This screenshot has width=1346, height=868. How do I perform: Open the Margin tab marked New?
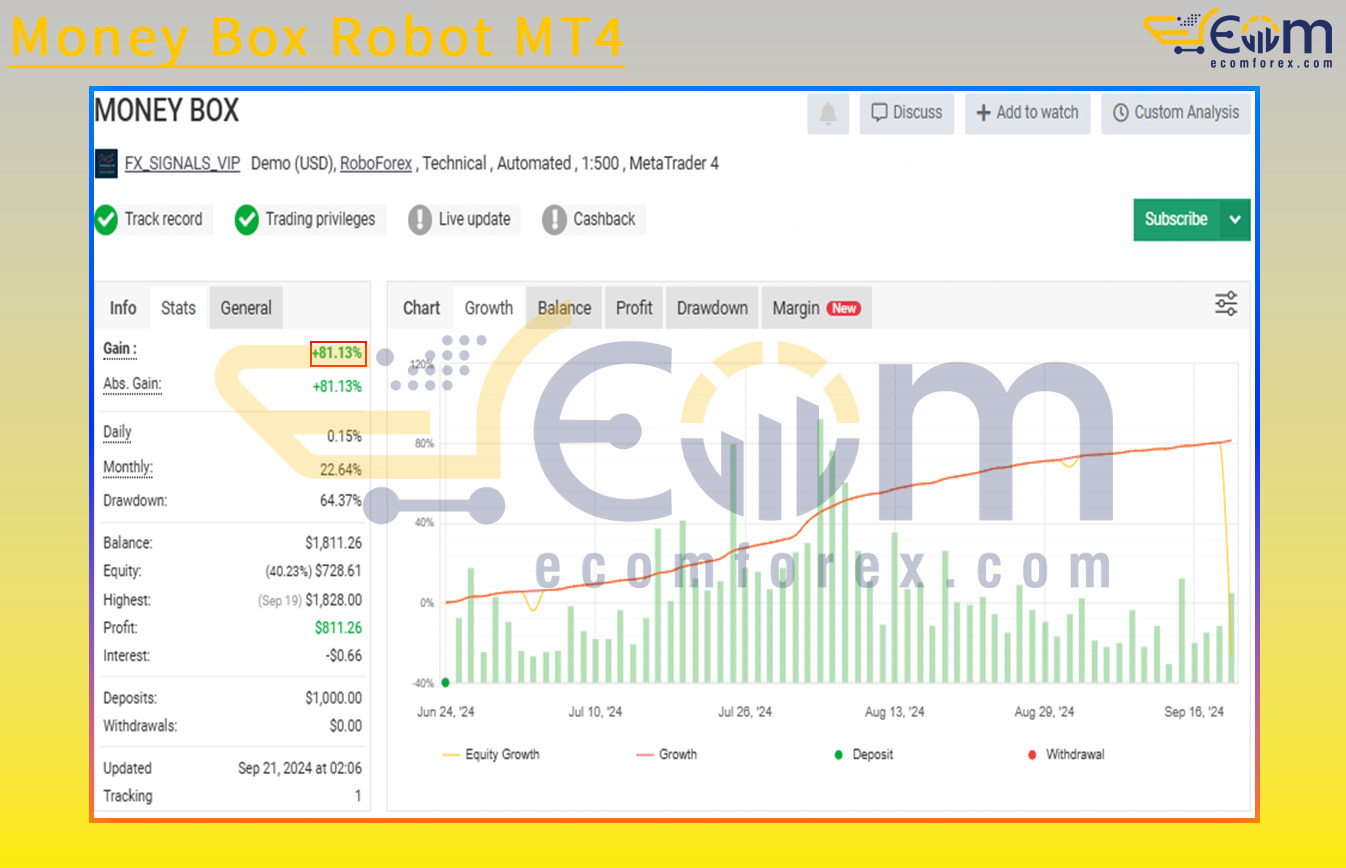click(816, 308)
